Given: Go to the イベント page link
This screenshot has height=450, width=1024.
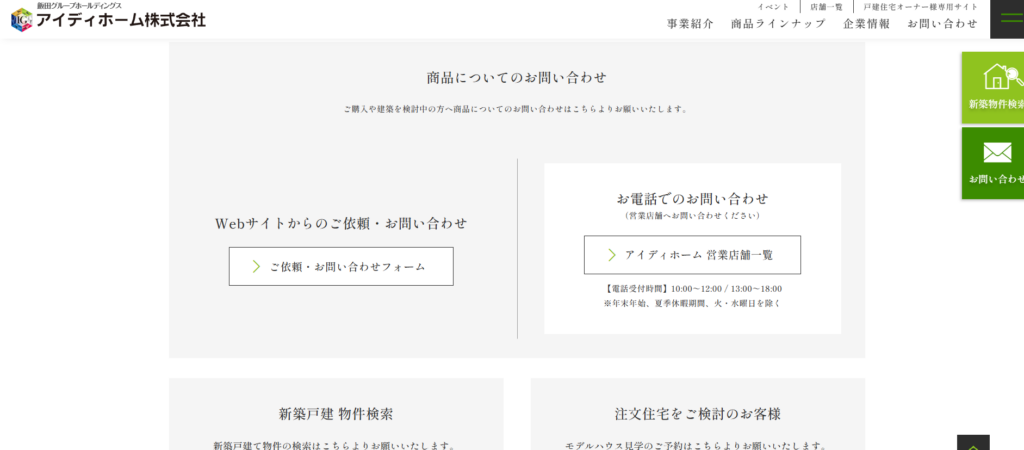Looking at the screenshot, I should 773,7.
